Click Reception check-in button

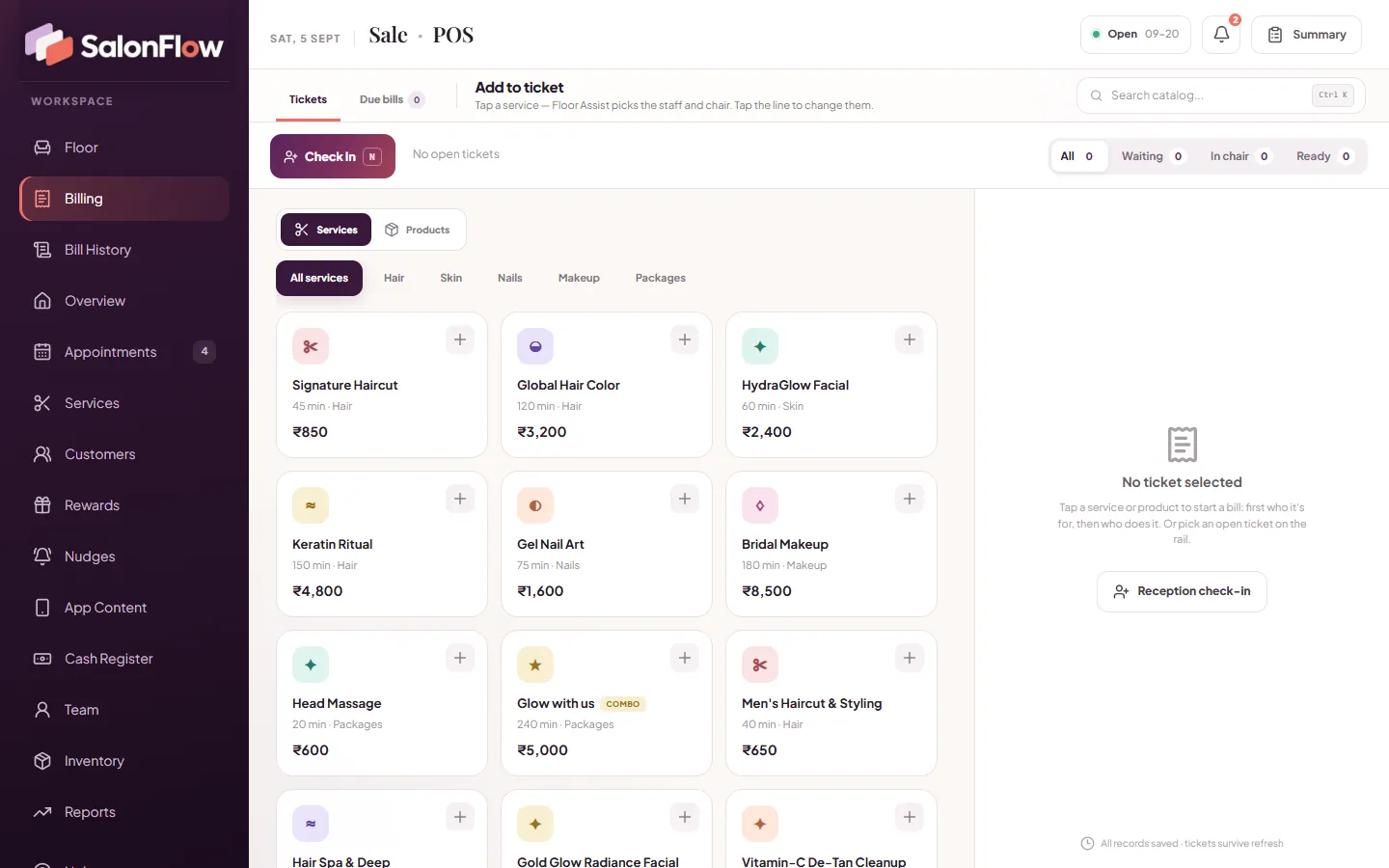point(1182,591)
